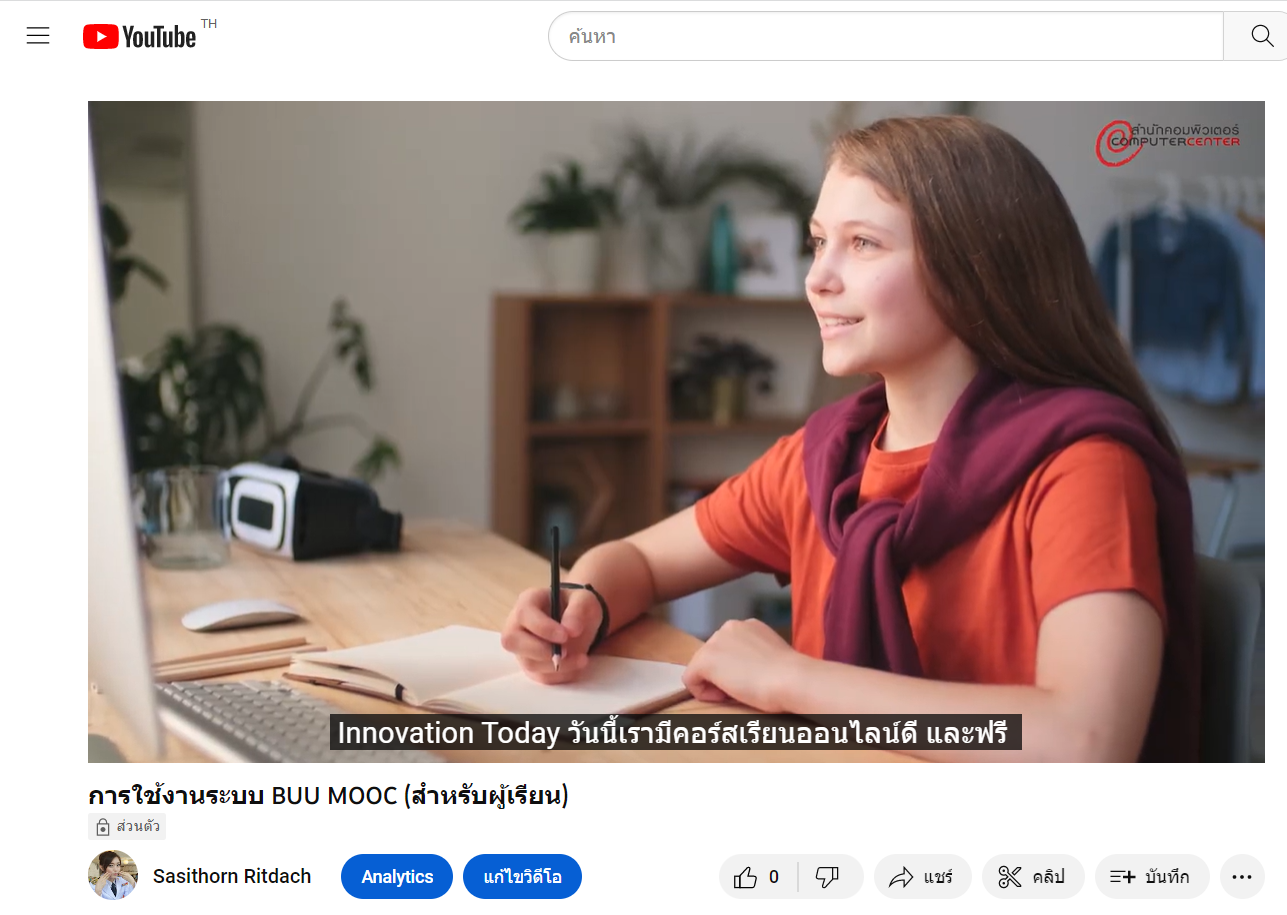Open the hamburger guide menu

[38, 37]
